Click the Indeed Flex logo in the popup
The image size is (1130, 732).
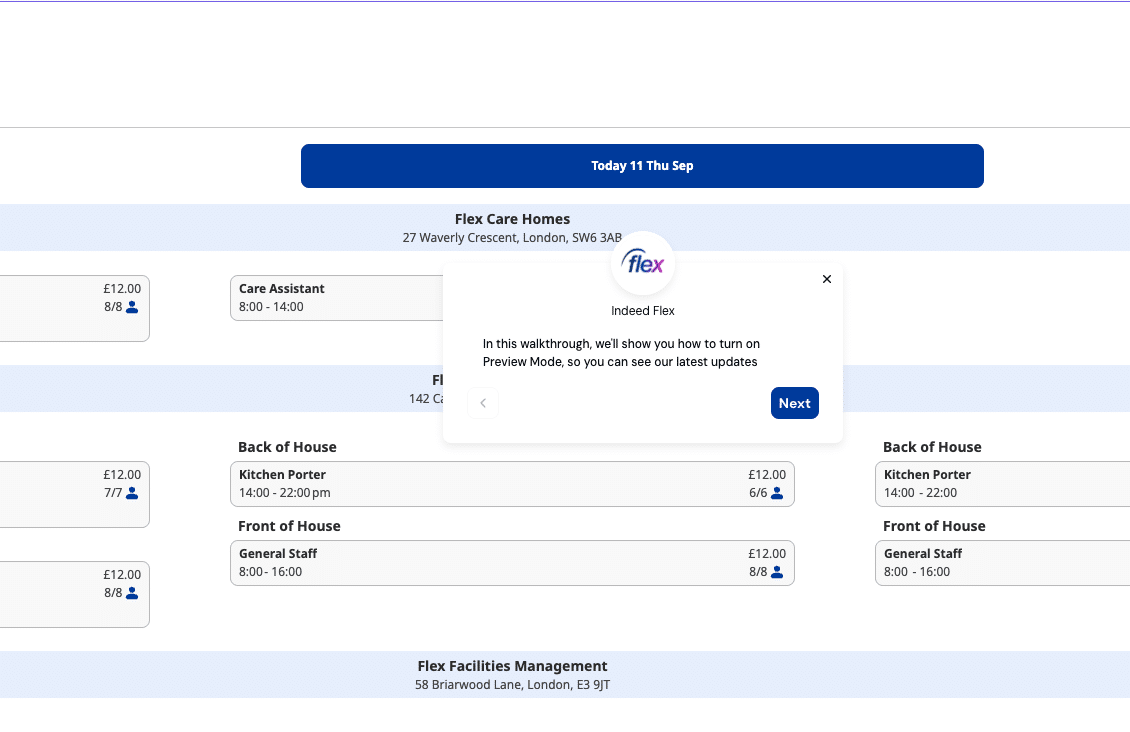click(642, 264)
